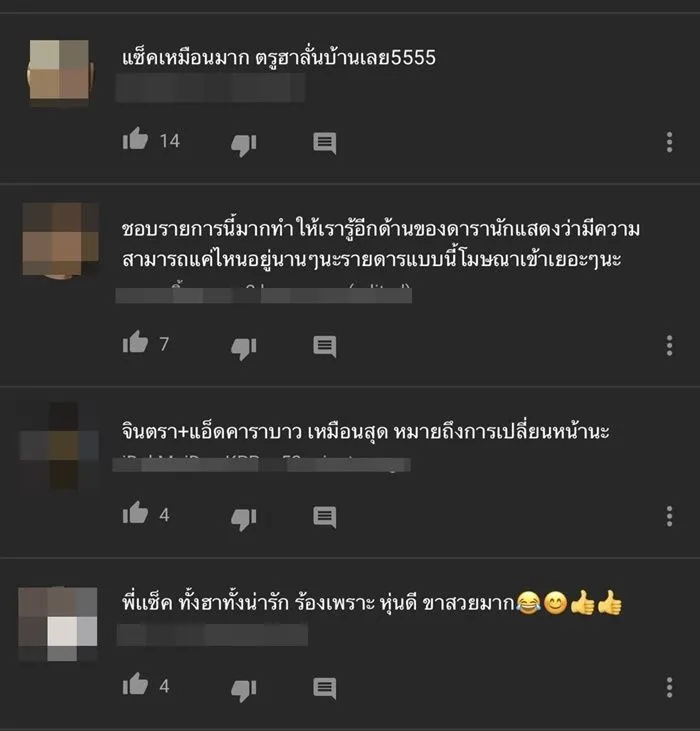The width and height of the screenshot is (700, 731).
Task: Open replies on the 14-like comment
Action: click(x=325, y=143)
